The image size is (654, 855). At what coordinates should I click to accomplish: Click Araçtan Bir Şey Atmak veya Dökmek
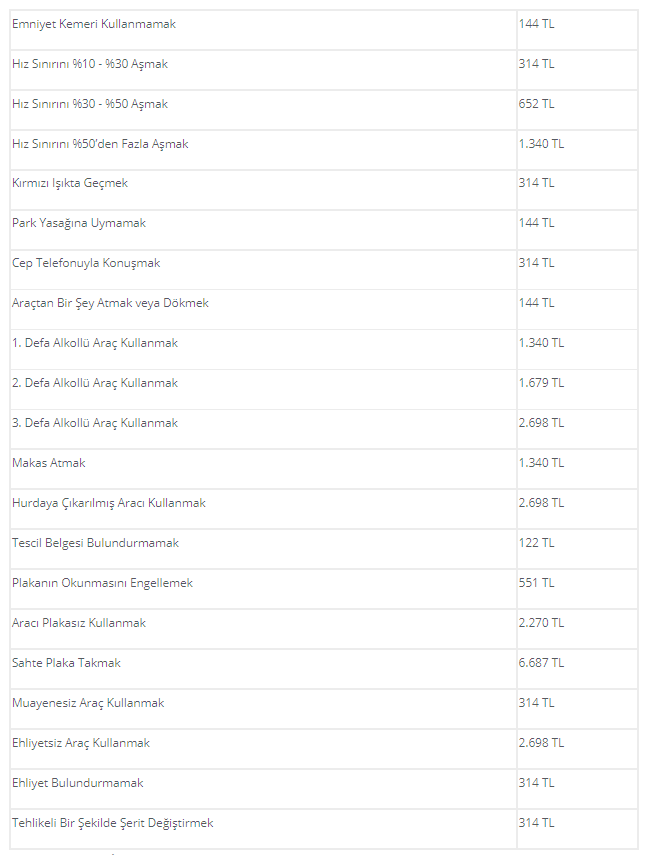pos(110,303)
